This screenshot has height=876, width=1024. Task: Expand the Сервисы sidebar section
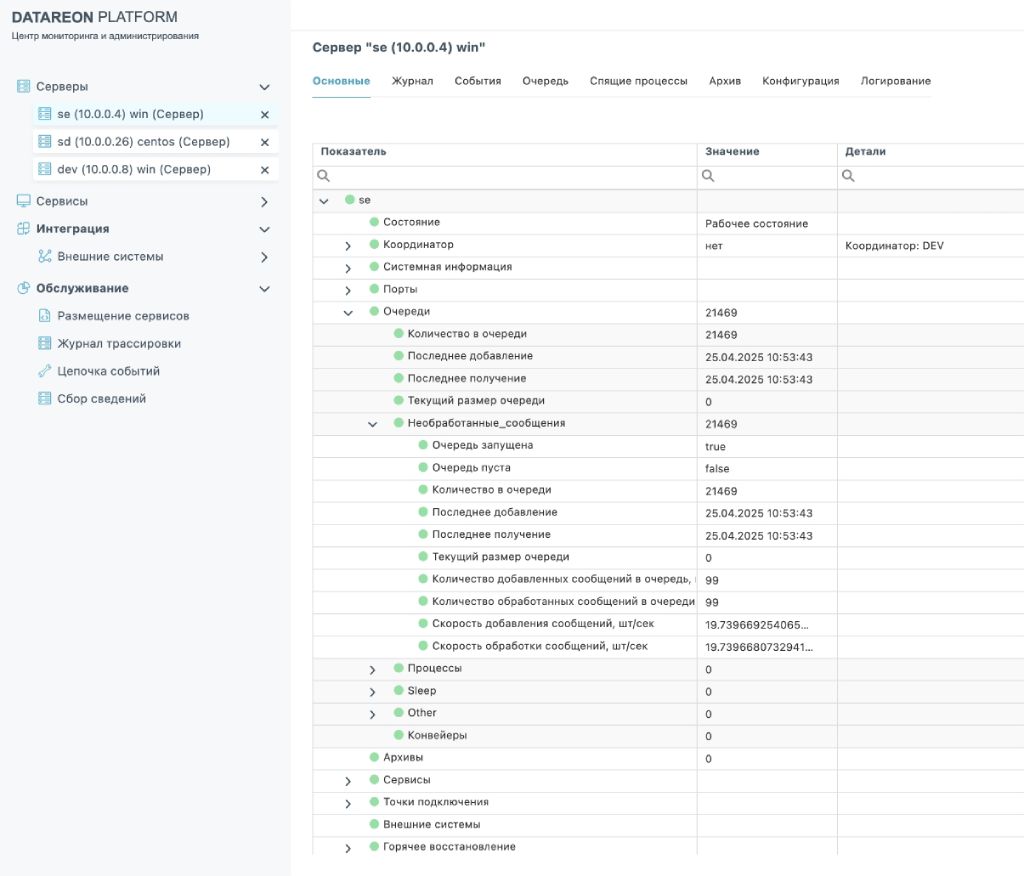pyautogui.click(x=264, y=202)
